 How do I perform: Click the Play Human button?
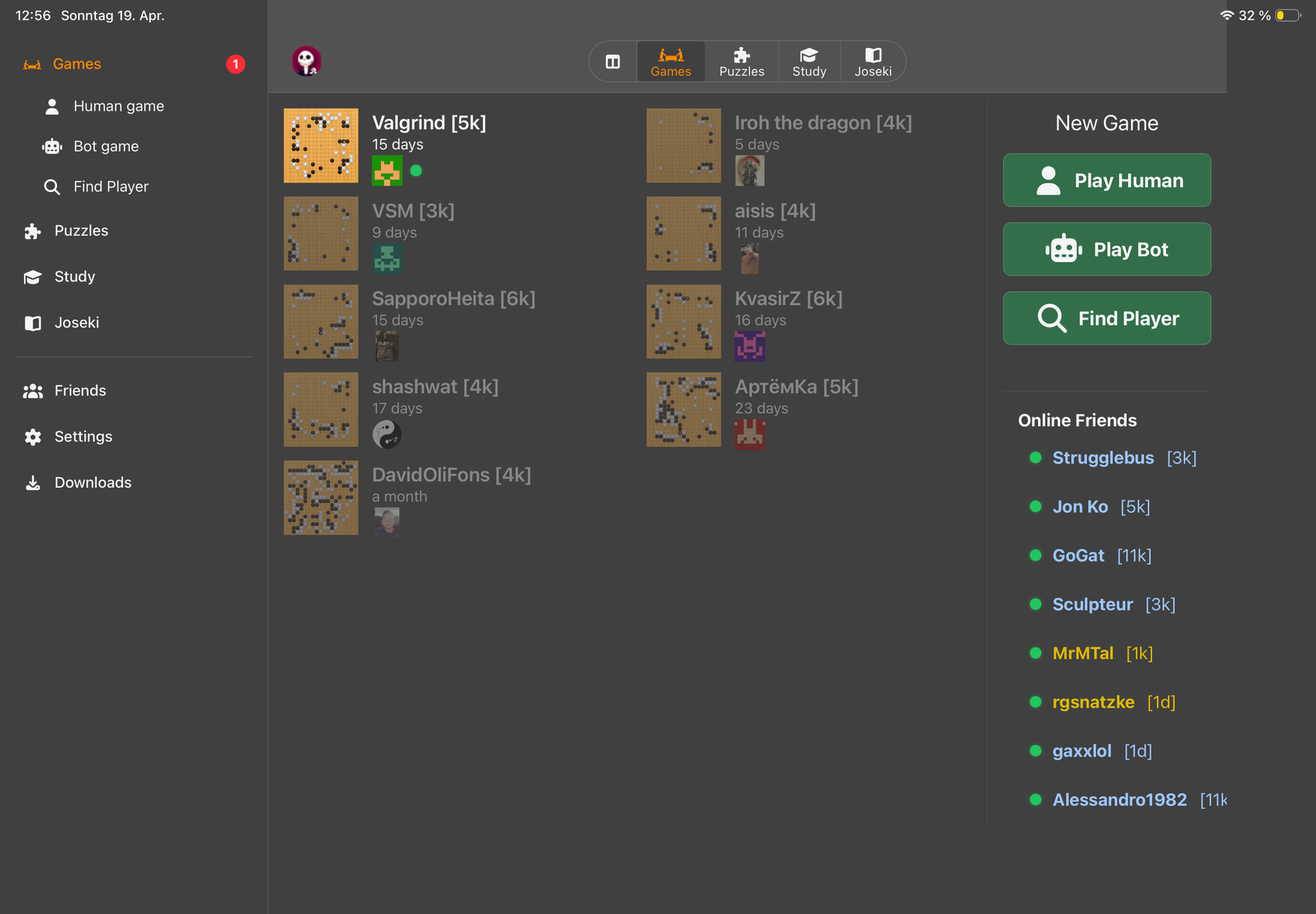(1107, 180)
